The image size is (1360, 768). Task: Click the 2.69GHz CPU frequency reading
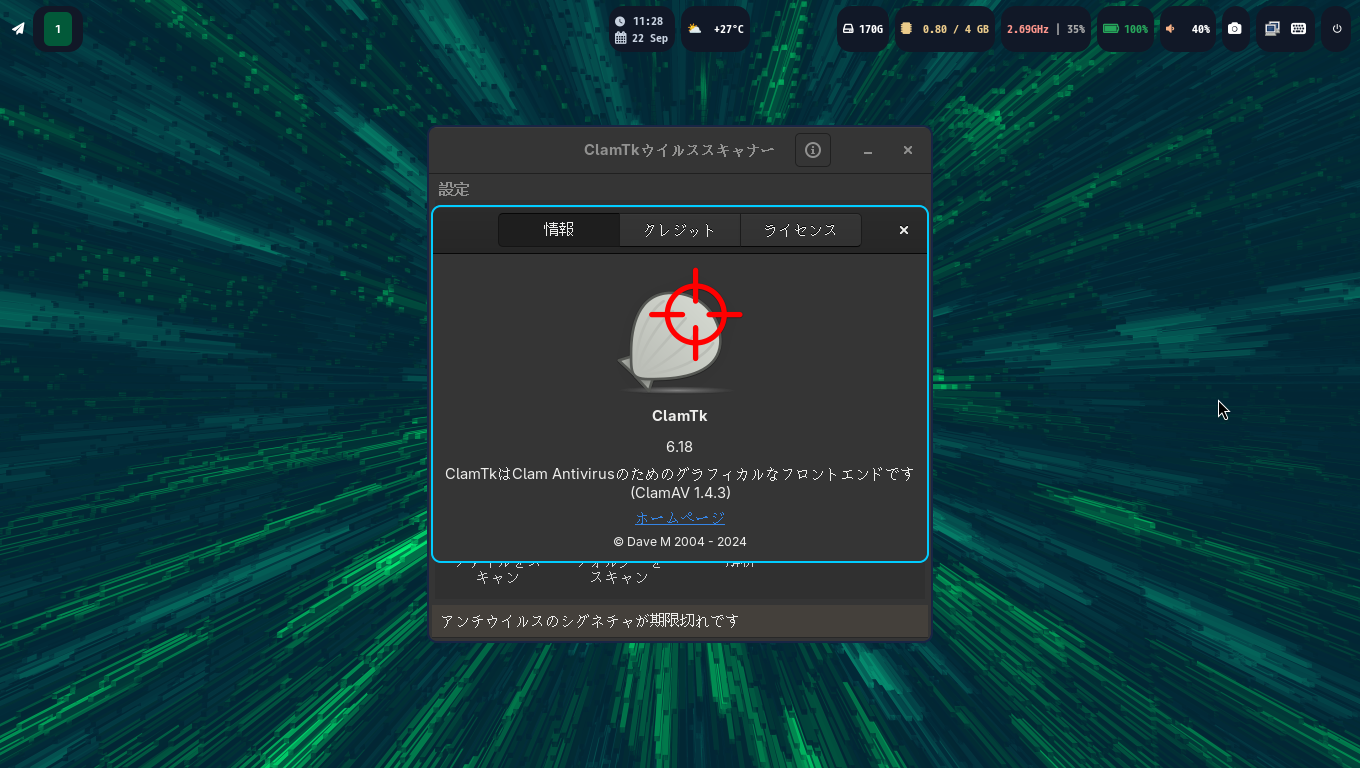tap(1027, 29)
